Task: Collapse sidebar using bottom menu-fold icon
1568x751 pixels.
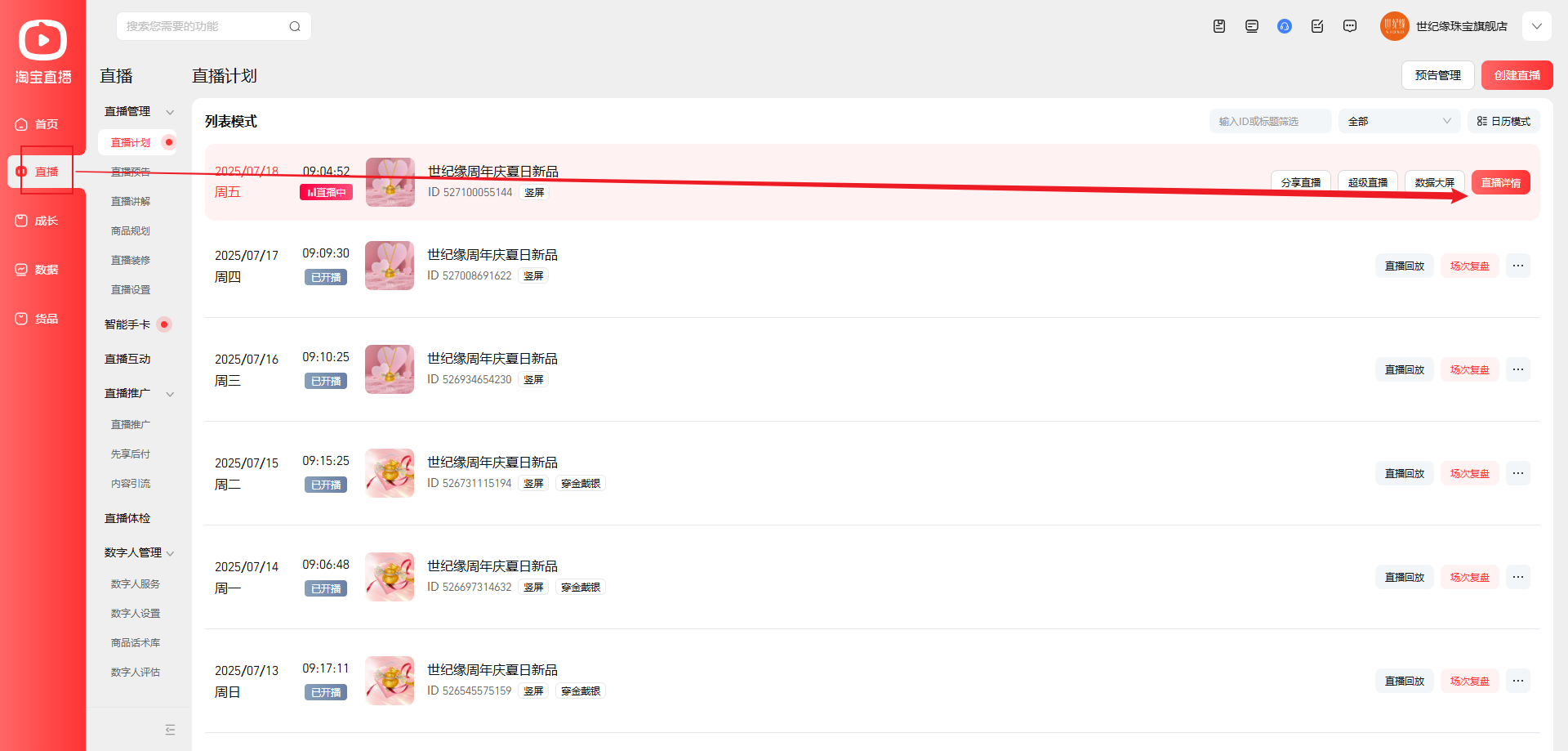Action: 170,730
